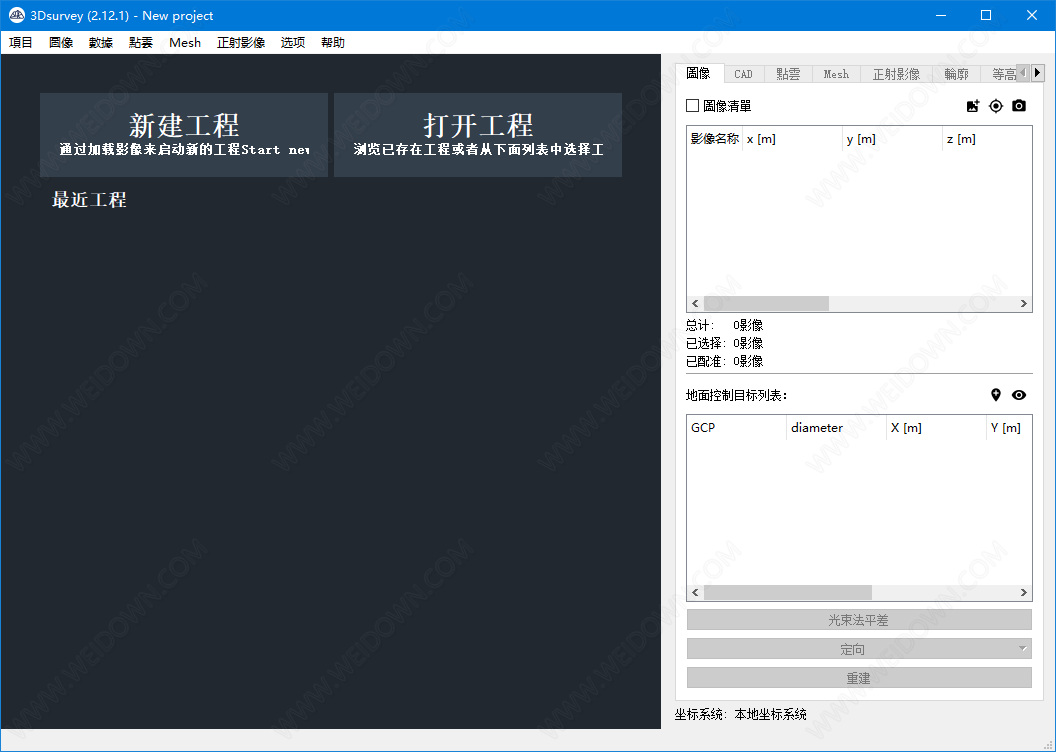Click the x [m] column header in image list
This screenshot has height=752, width=1056.
(x=792, y=139)
